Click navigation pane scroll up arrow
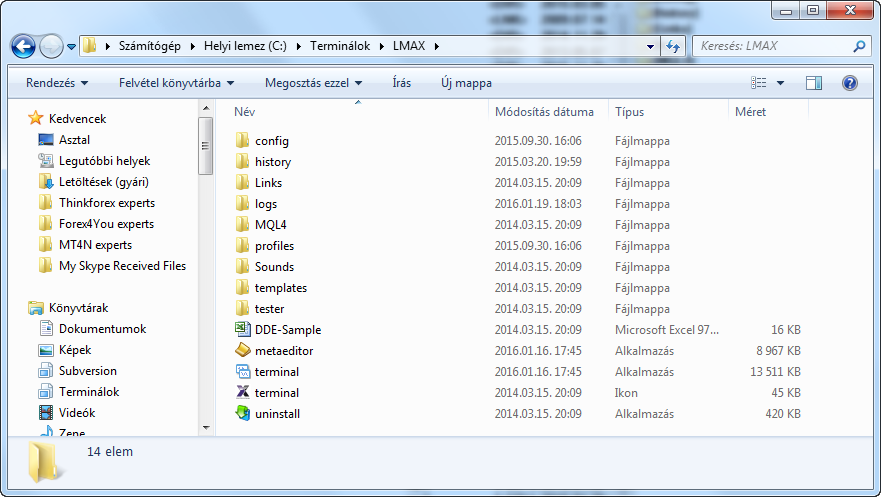The image size is (881, 497). point(206,108)
